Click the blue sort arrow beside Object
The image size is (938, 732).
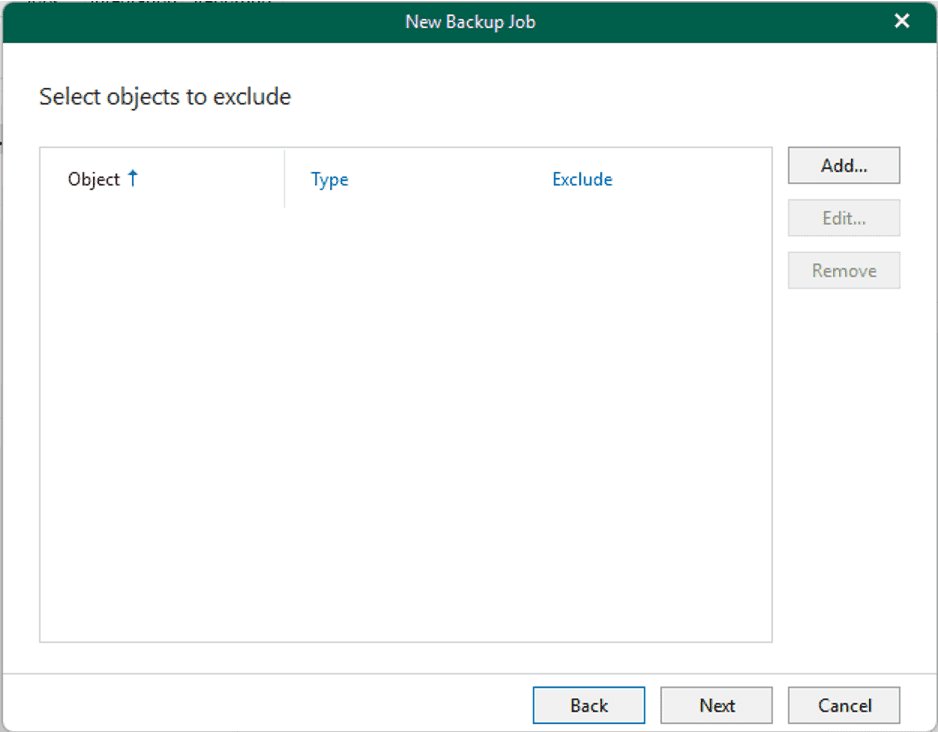click(133, 179)
